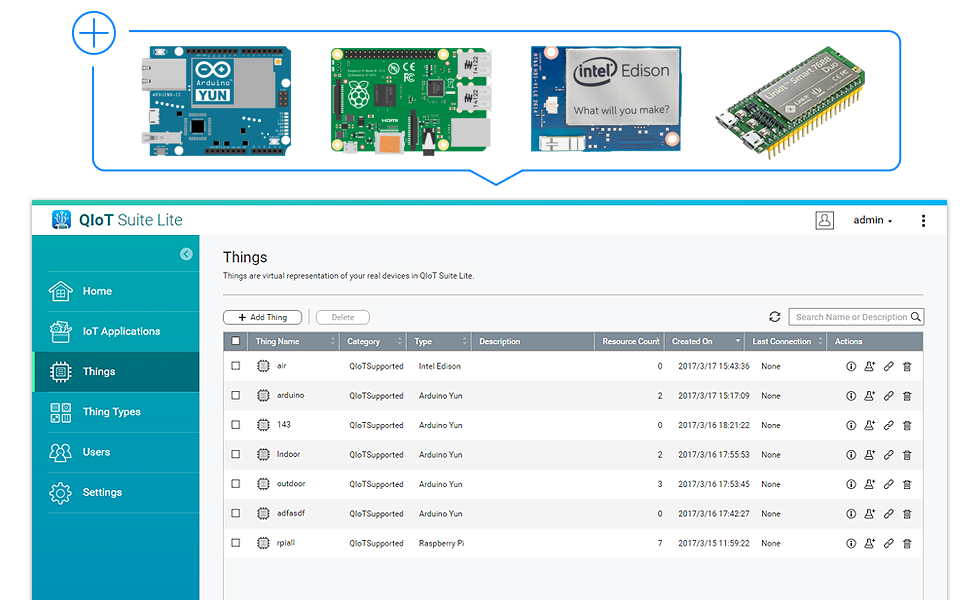Image resolution: width=980 pixels, height=600 pixels.
Task: Edit the arduino thing with the pencil icon
Action: pos(888,395)
